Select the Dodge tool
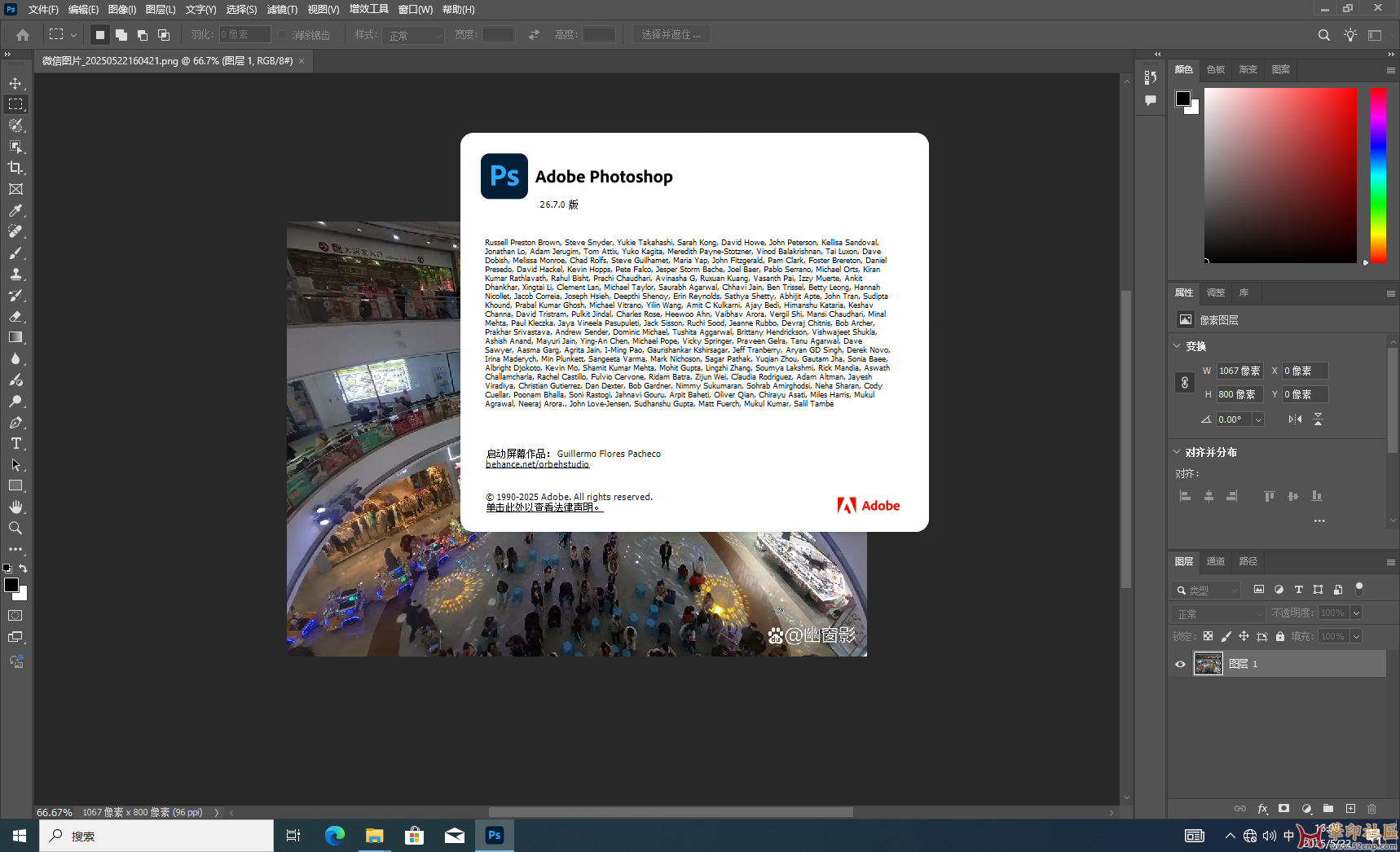This screenshot has width=1400, height=852. tap(15, 401)
